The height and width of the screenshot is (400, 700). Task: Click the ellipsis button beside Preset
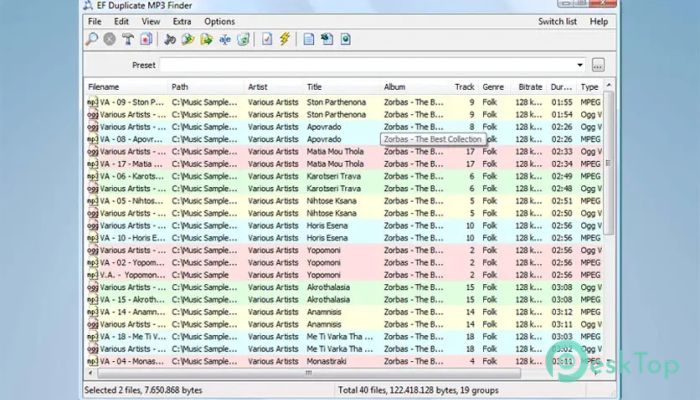(x=598, y=66)
